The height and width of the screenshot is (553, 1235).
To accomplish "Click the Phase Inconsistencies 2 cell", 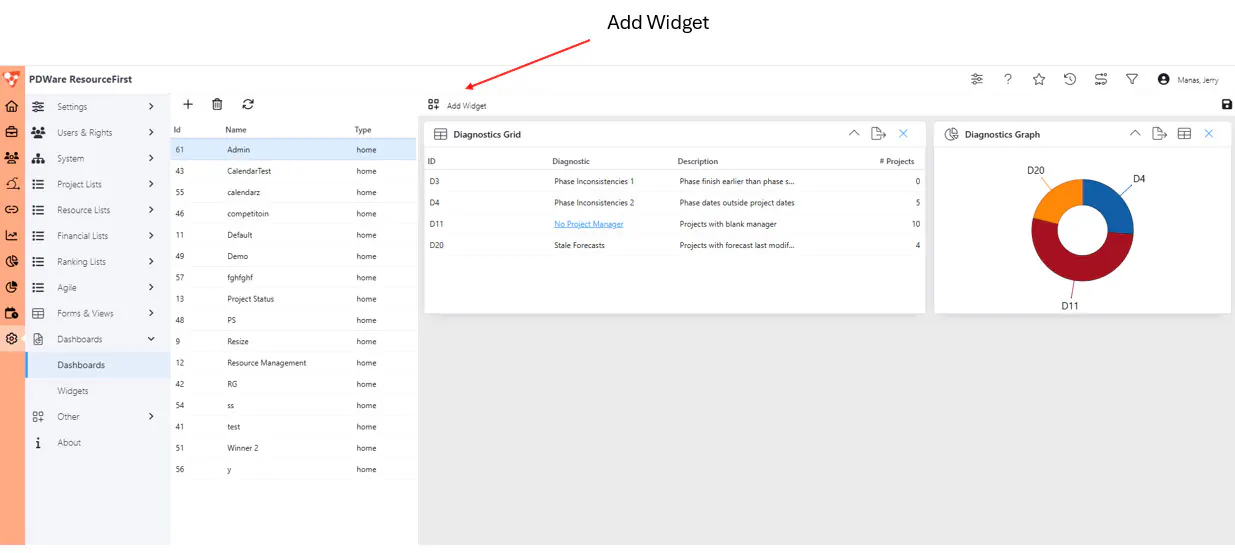I will click(x=594, y=203).
